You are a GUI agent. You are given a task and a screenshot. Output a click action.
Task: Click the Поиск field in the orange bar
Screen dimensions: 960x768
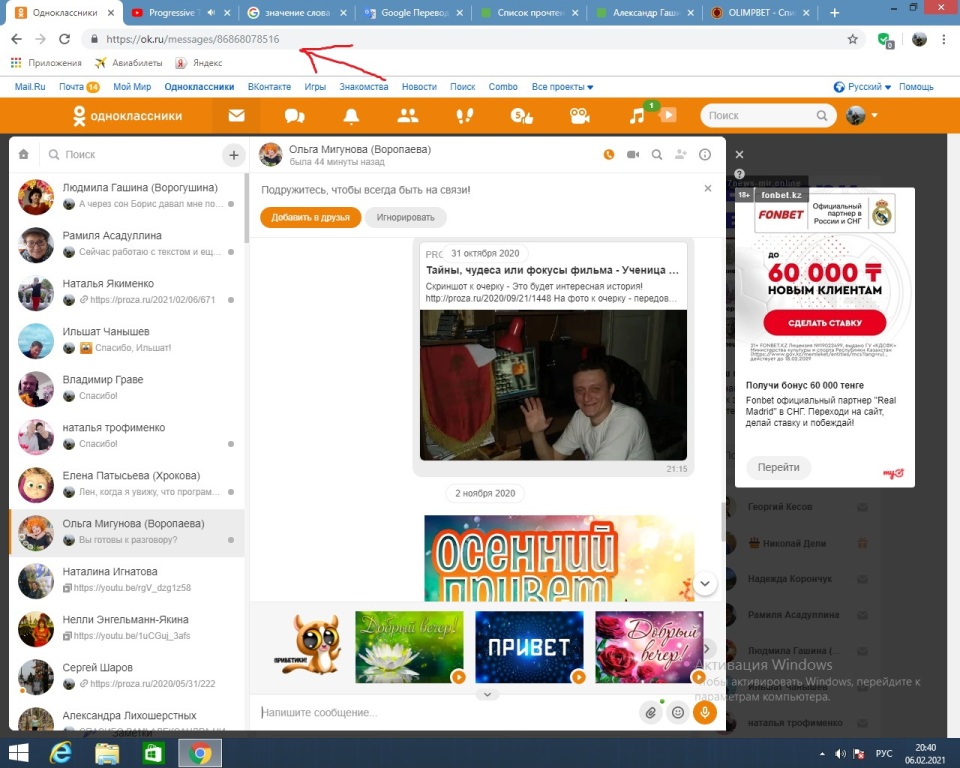coord(768,116)
